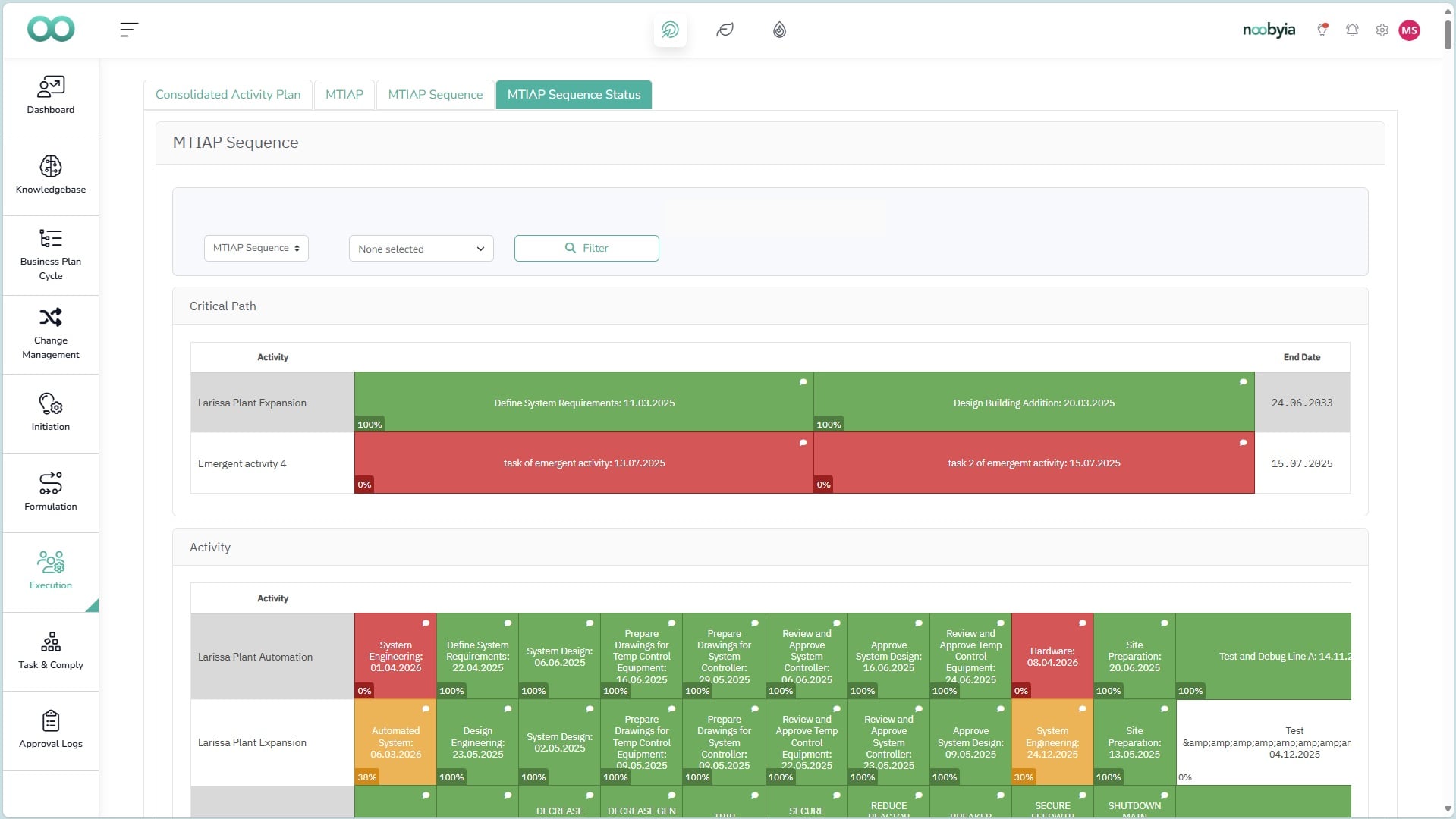
Task: Click the 38% progress on Automated System
Action: 366,777
